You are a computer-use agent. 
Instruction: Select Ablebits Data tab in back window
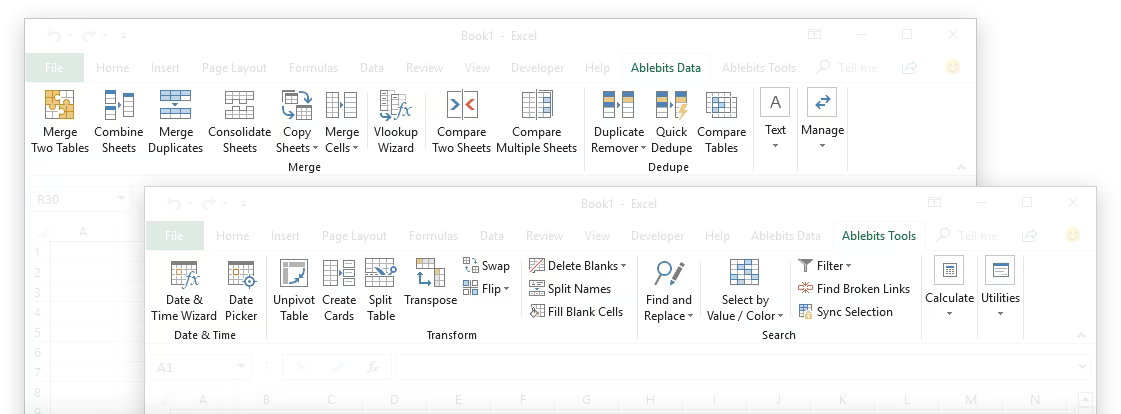pos(666,68)
